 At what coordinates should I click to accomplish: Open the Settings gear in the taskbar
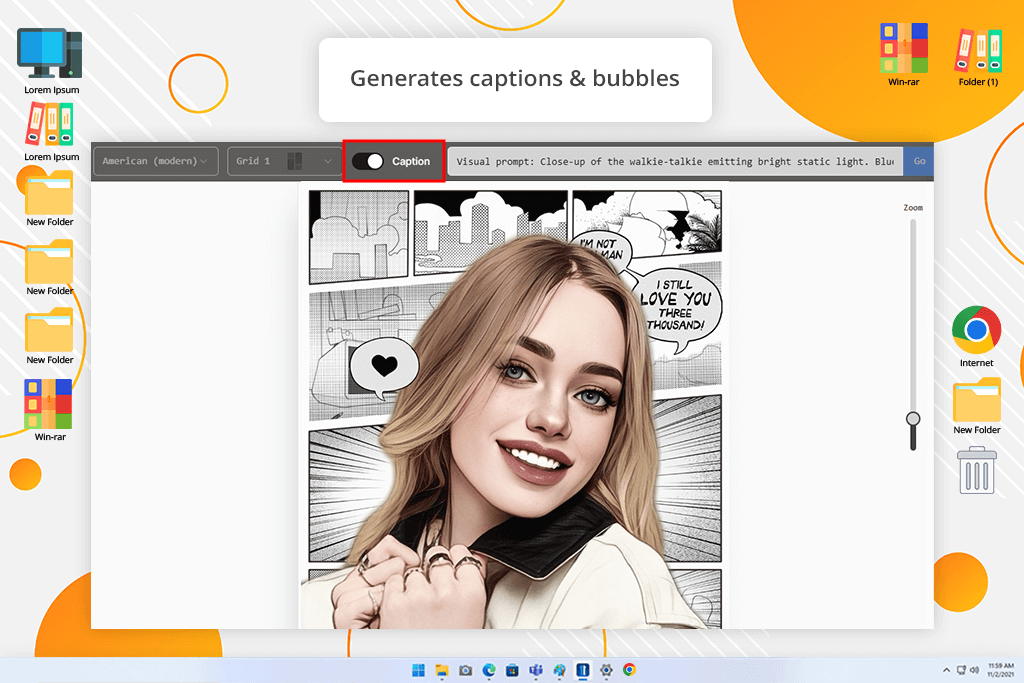click(606, 670)
